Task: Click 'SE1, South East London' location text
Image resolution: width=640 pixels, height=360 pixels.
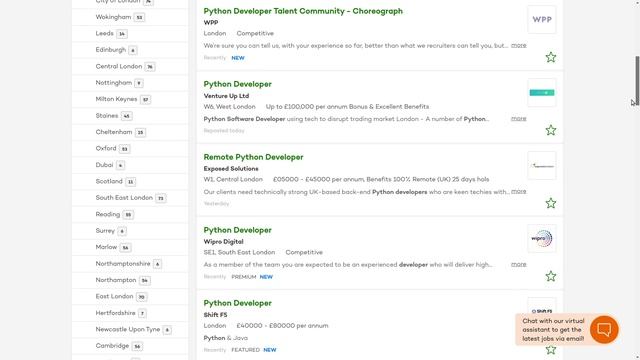Action: tap(239, 252)
